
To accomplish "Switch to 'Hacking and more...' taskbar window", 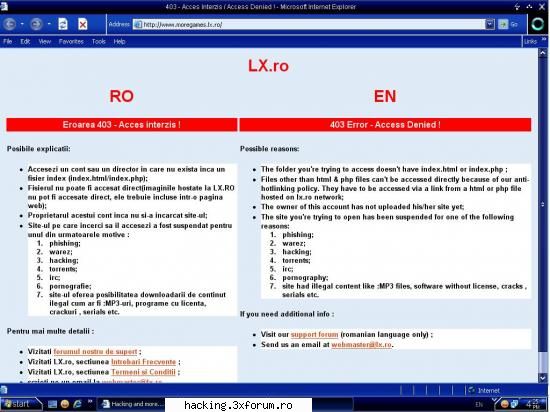I will [132, 404].
